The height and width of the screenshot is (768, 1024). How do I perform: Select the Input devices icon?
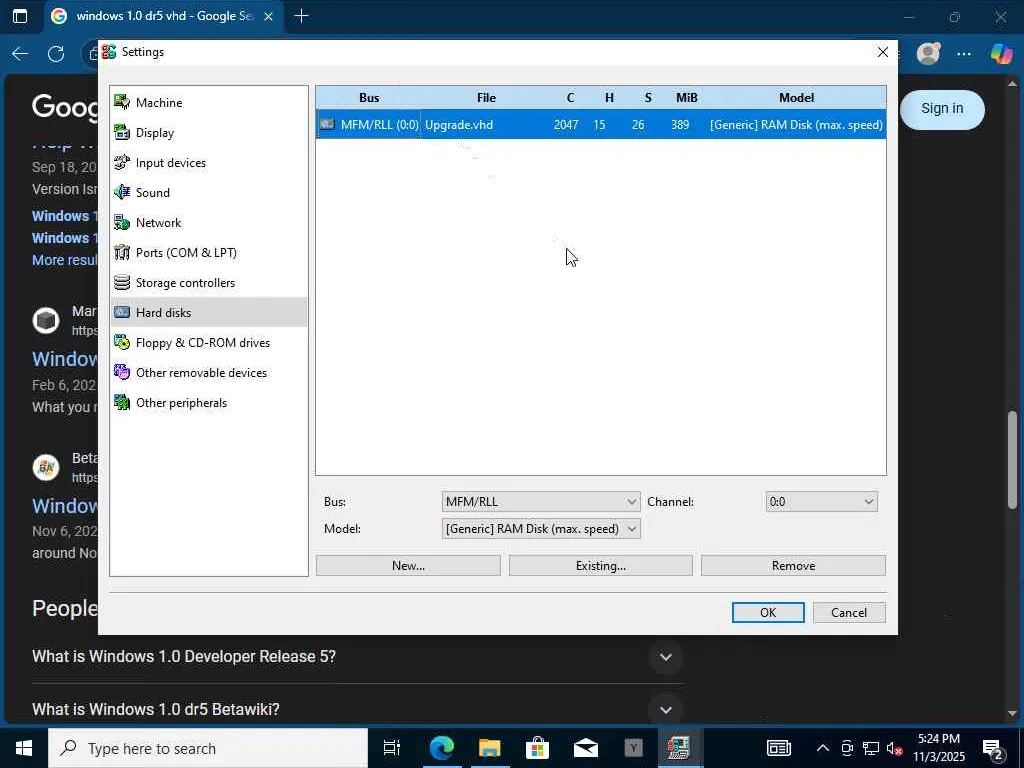pyautogui.click(x=122, y=162)
